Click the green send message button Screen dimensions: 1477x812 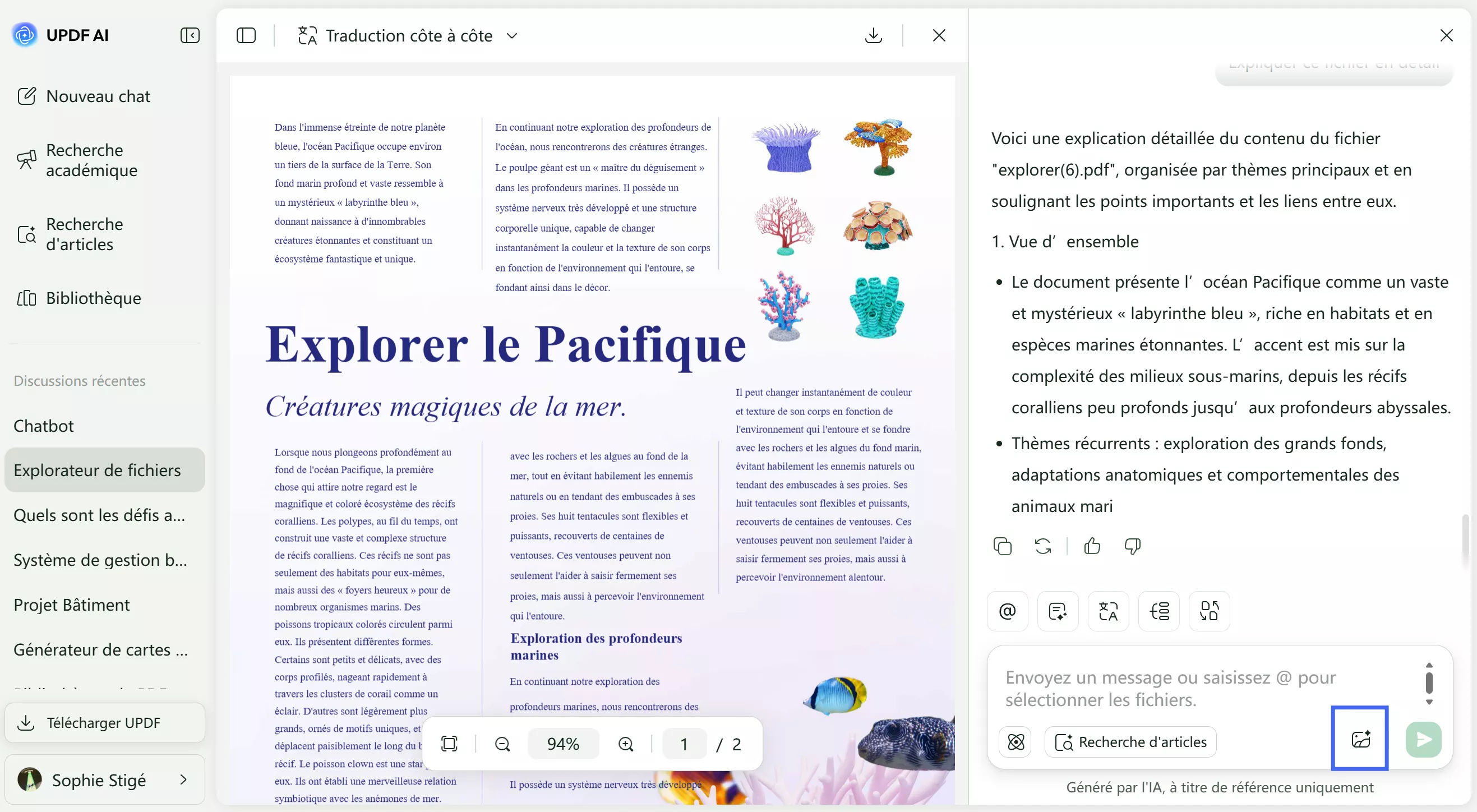(1423, 740)
